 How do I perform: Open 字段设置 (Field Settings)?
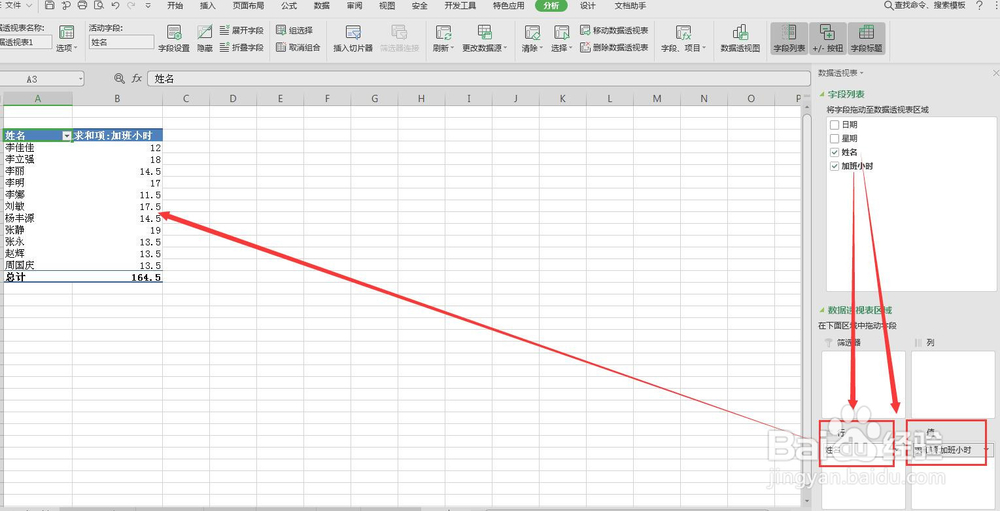tap(174, 38)
